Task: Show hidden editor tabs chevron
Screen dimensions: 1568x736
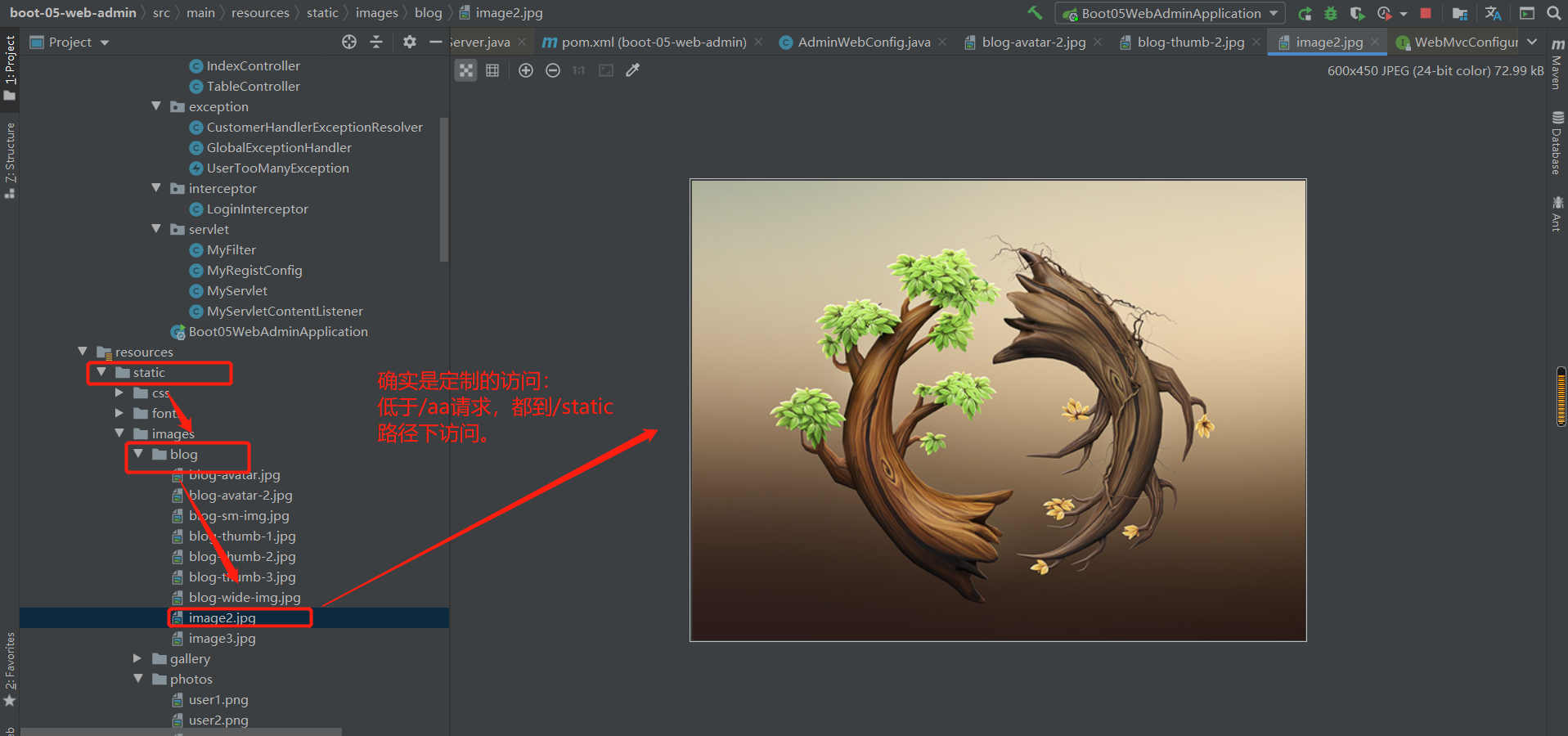Action: 1532,42
